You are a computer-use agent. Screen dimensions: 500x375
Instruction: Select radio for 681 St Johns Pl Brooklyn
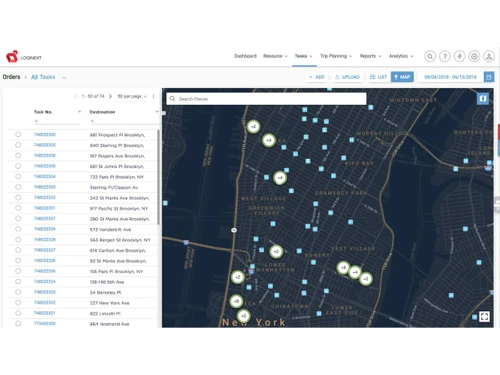(18, 166)
